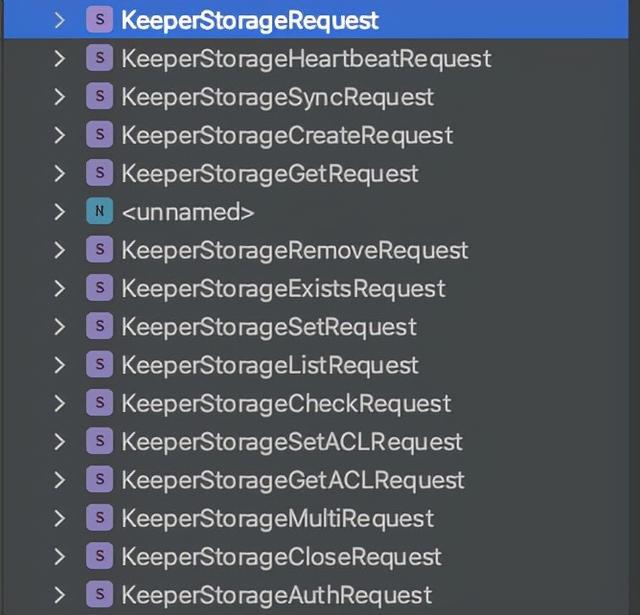The width and height of the screenshot is (640, 615).
Task: Click the struct icon beside KeeperStorageAuthRequest
Action: [99, 594]
